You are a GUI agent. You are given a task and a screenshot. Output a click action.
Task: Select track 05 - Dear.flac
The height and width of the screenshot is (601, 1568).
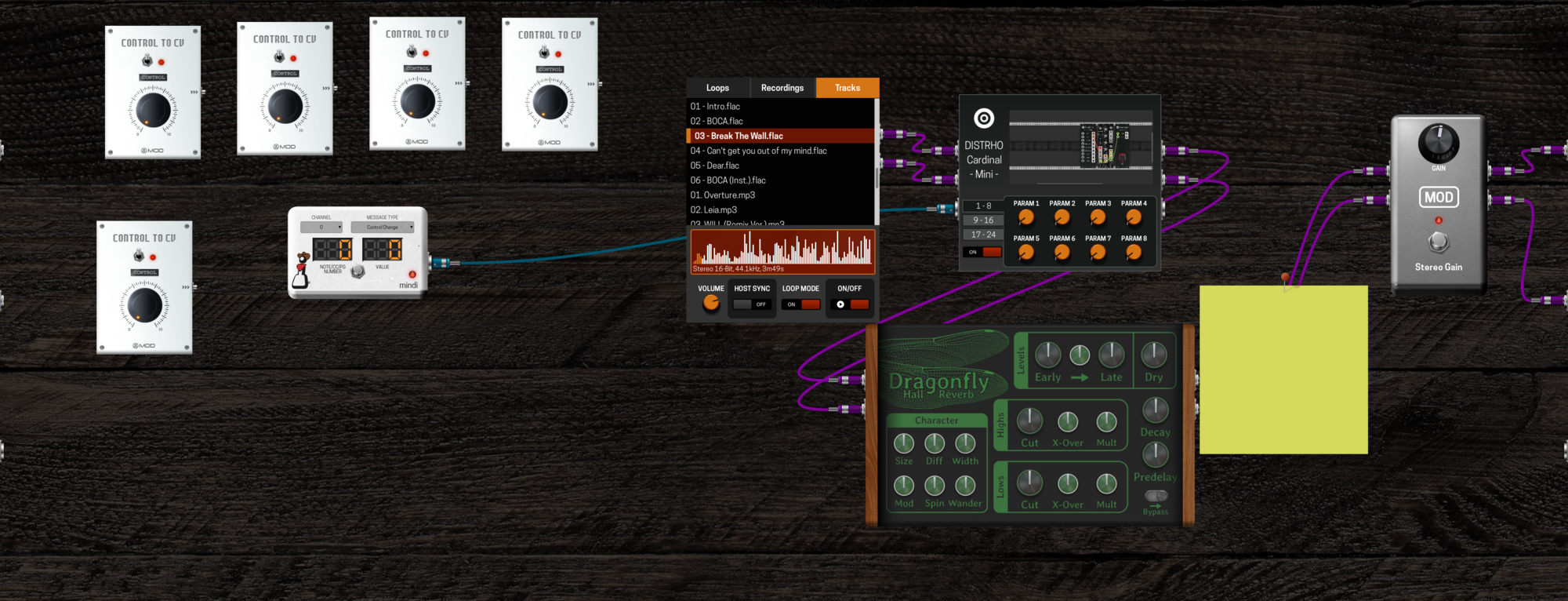coord(780,166)
